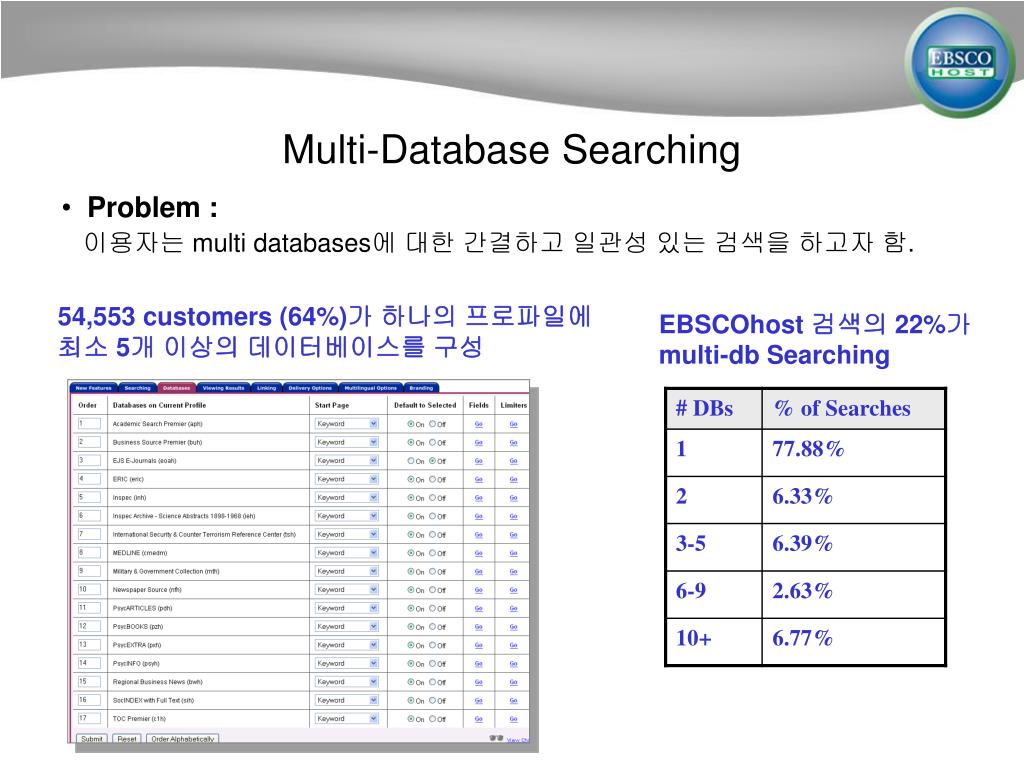The image size is (1024, 768).
Task: Click the 'Start Page' column header
Action: point(332,405)
